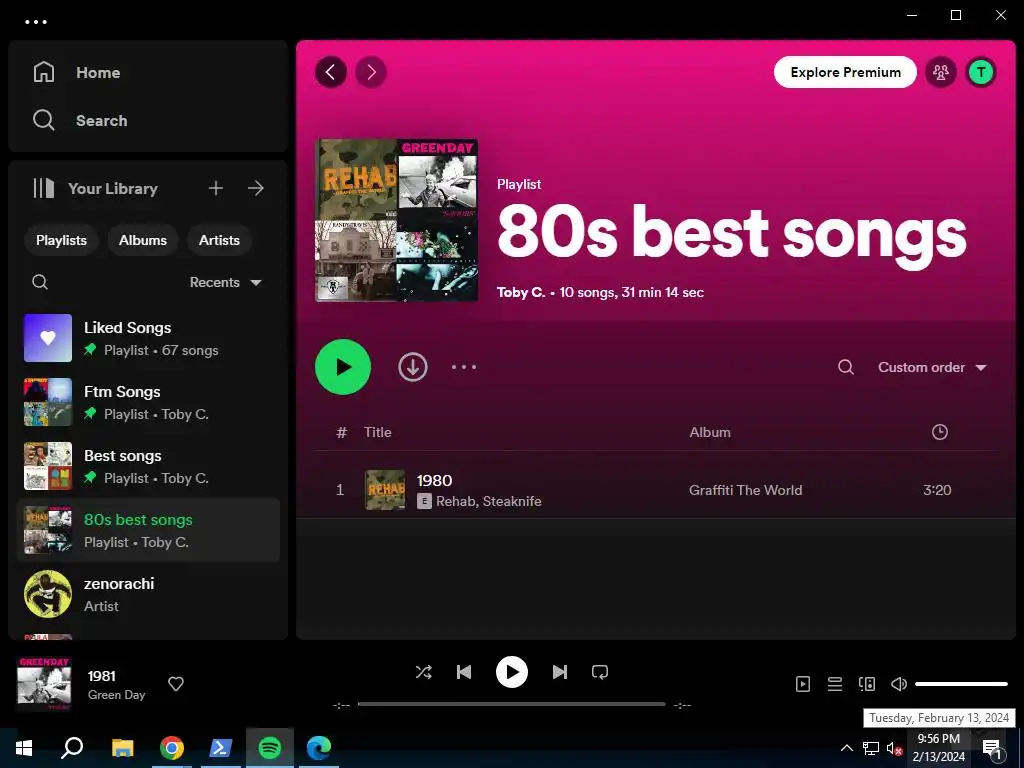1024x768 pixels.
Task: Filter library by Albums
Action: coord(143,240)
